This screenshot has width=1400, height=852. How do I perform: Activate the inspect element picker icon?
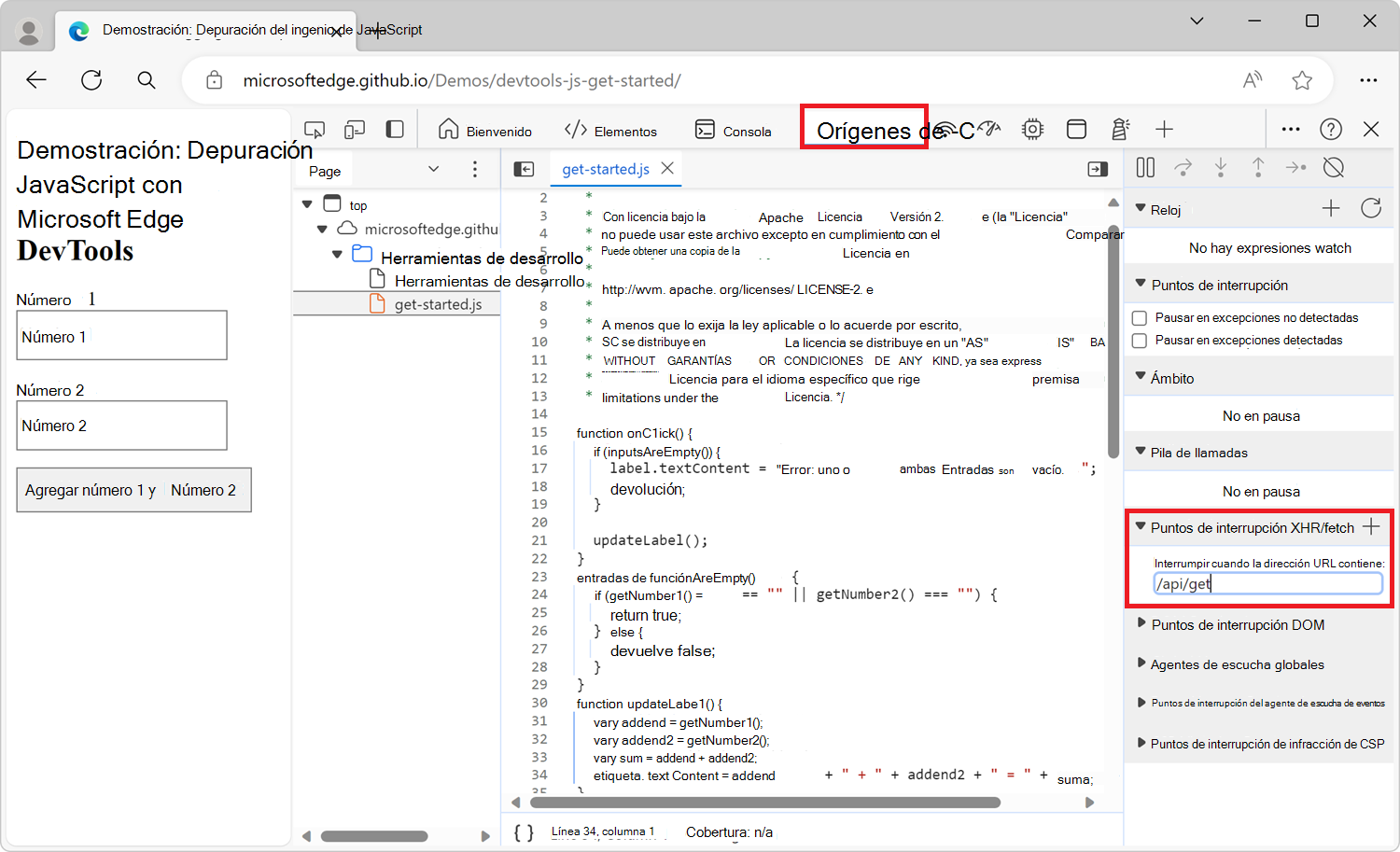tap(315, 130)
